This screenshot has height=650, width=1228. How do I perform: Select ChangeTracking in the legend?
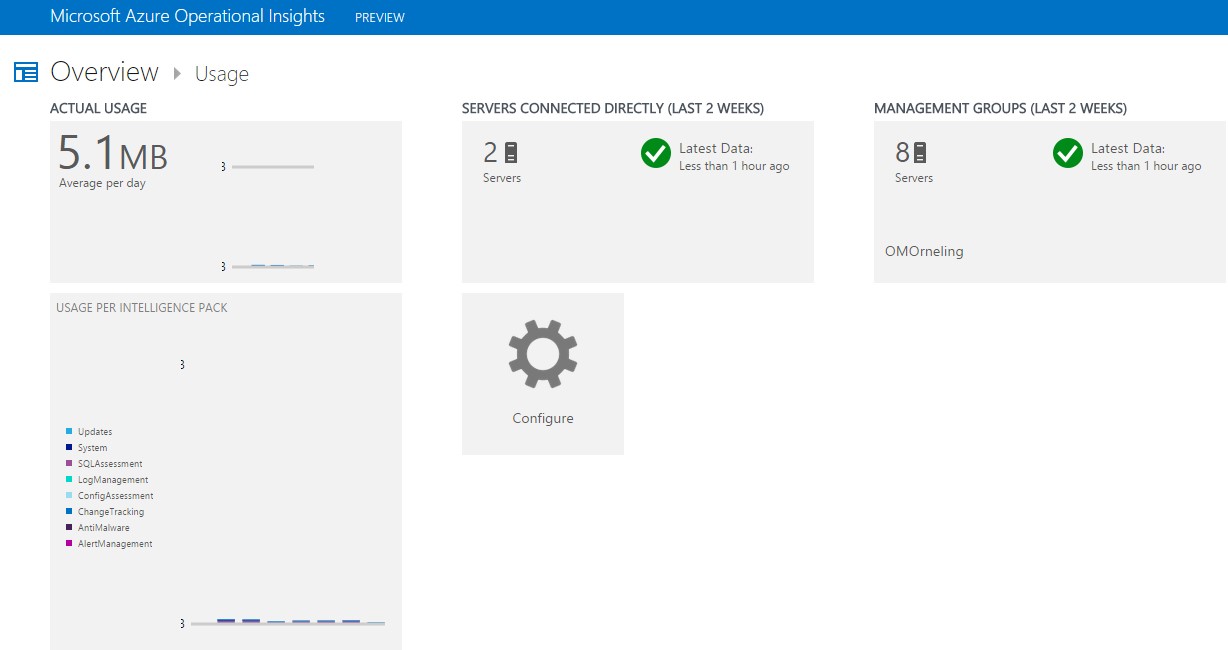(x=111, y=512)
